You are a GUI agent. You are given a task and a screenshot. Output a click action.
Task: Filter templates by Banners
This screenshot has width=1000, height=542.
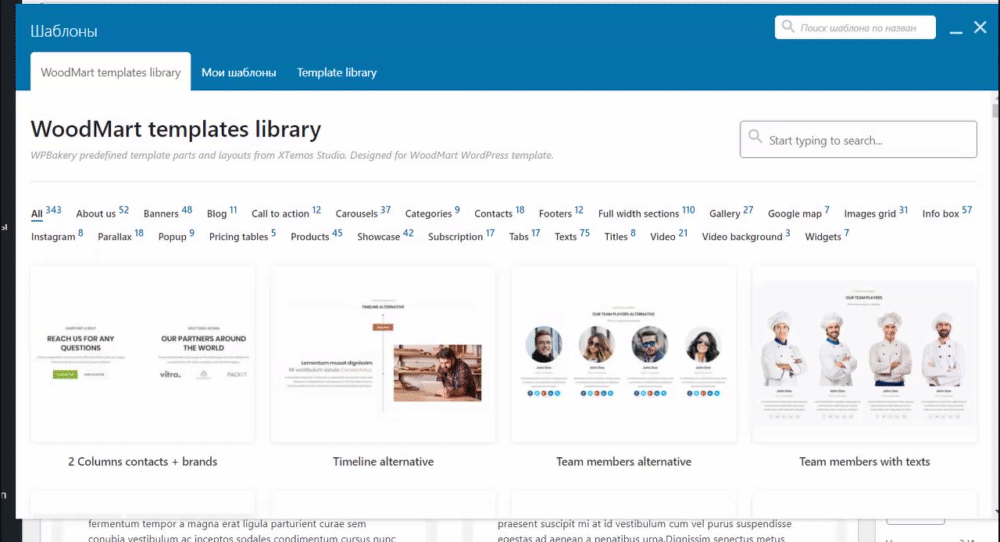(x=168, y=212)
